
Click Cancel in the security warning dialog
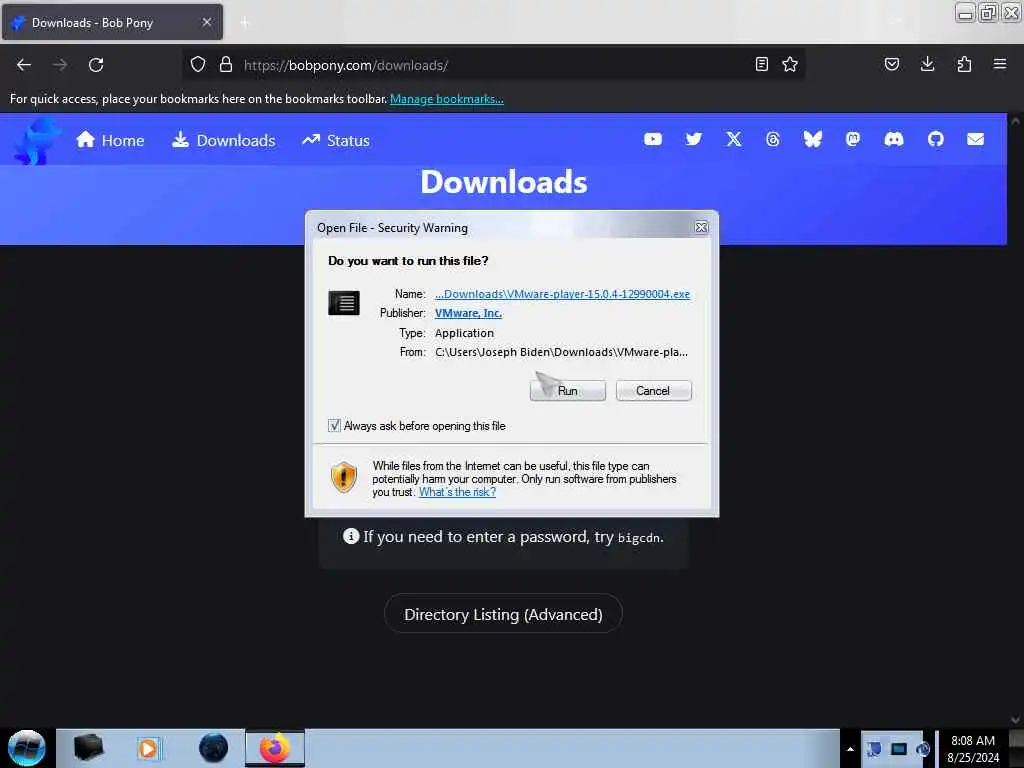[x=654, y=391]
